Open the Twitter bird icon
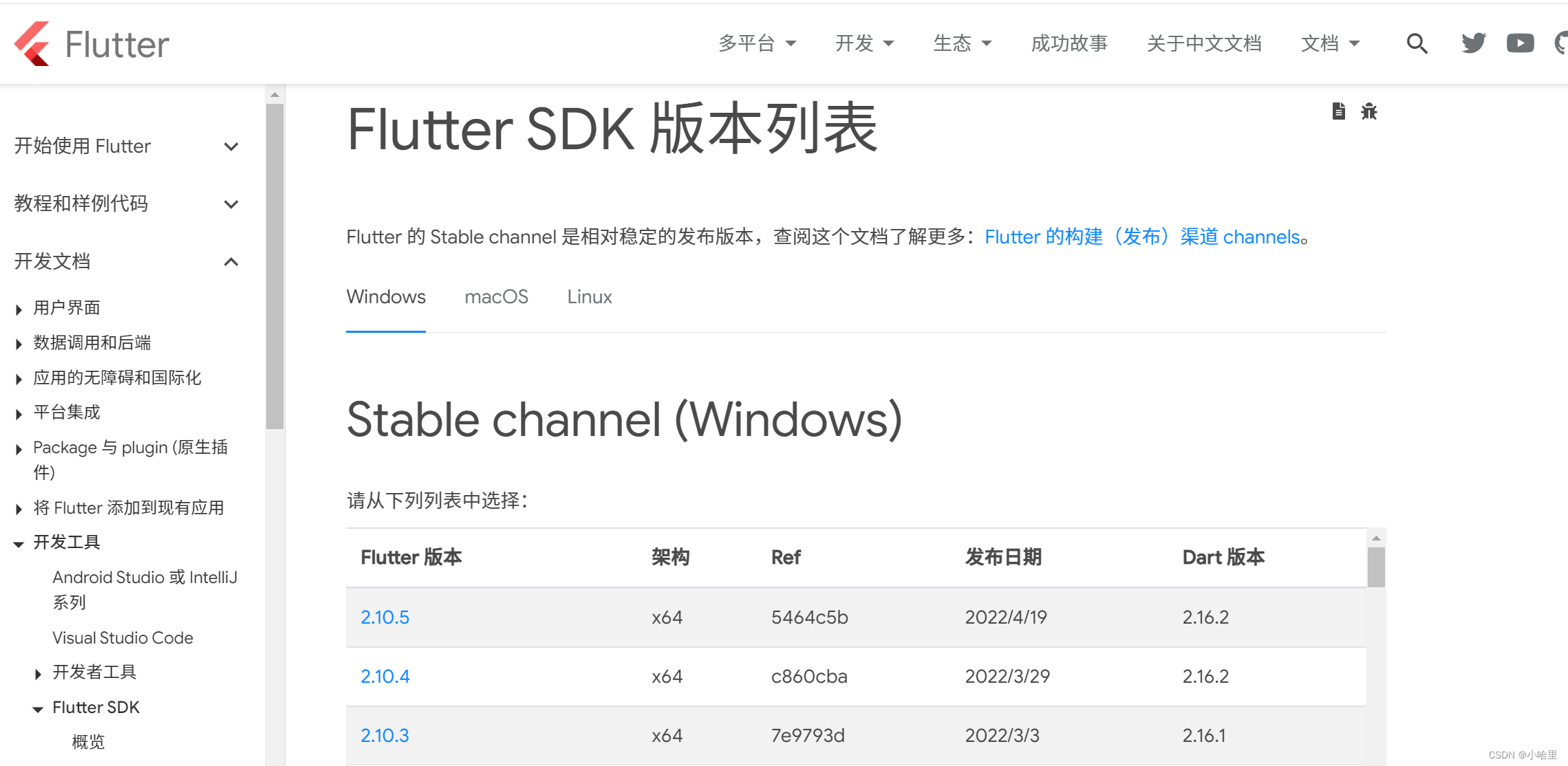This screenshot has width=1568, height=766. pos(1474,43)
